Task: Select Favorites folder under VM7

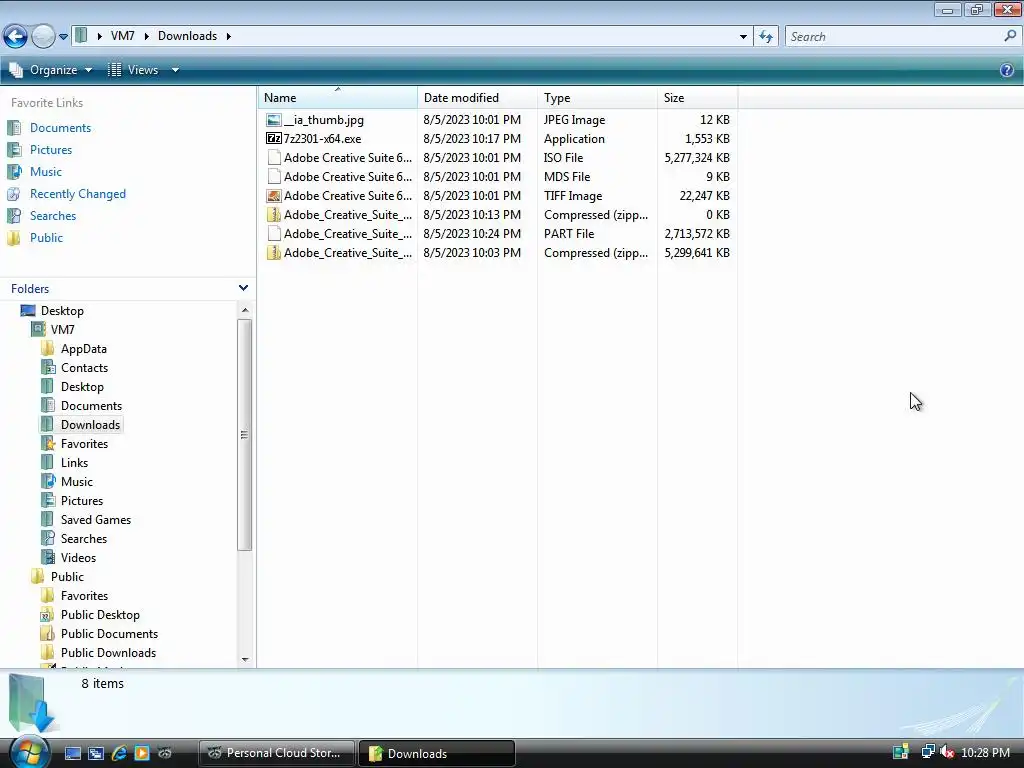Action: (84, 443)
